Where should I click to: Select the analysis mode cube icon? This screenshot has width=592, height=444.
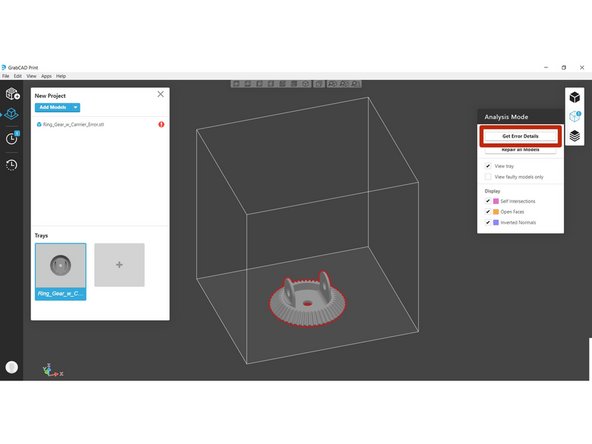pyautogui.click(x=575, y=116)
